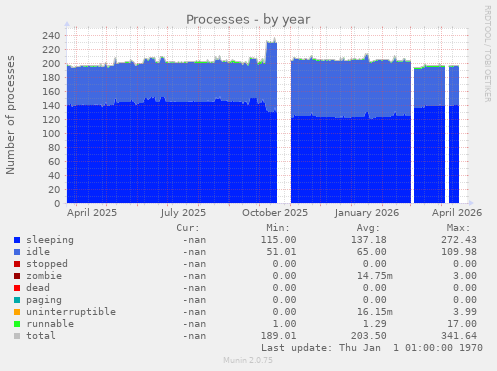Click the zombie avg value 14.75m
The height and width of the screenshot is (371, 497).
[375, 276]
